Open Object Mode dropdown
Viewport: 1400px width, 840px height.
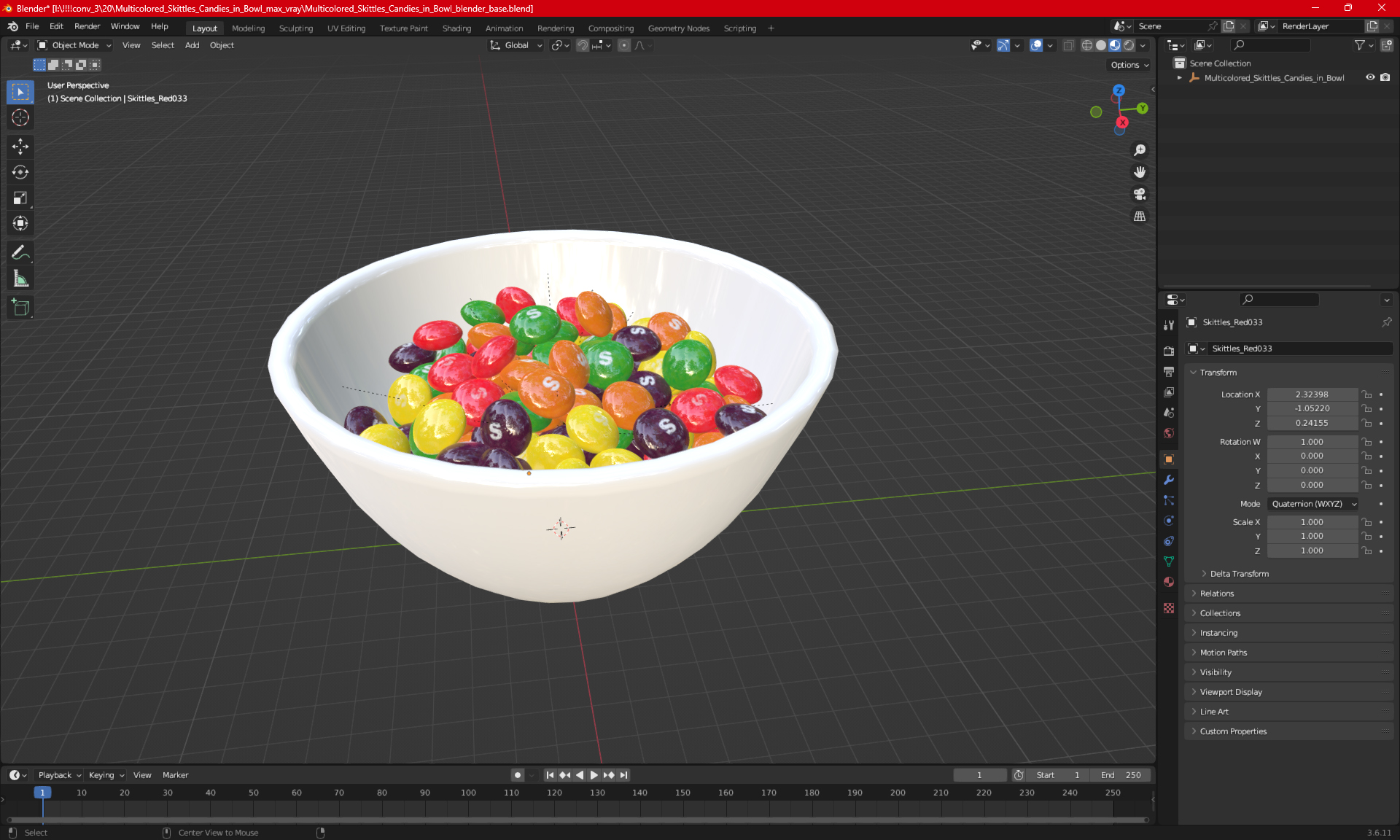pos(74,45)
